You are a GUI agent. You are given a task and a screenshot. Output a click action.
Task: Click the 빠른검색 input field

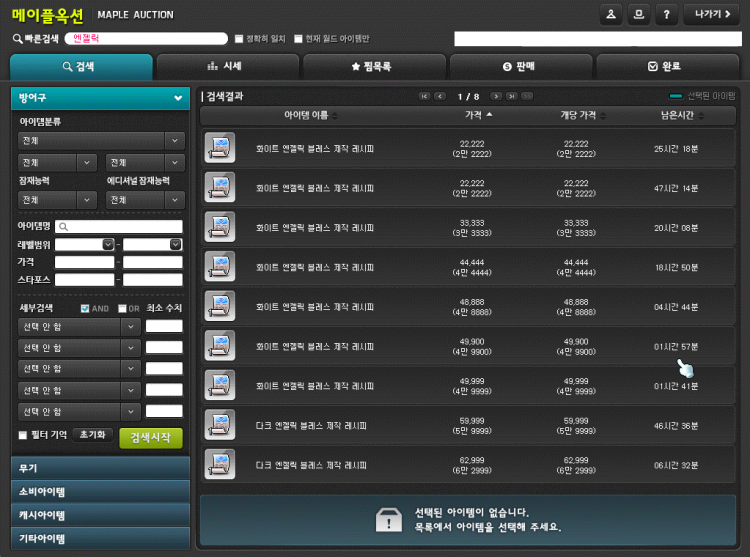point(146,39)
